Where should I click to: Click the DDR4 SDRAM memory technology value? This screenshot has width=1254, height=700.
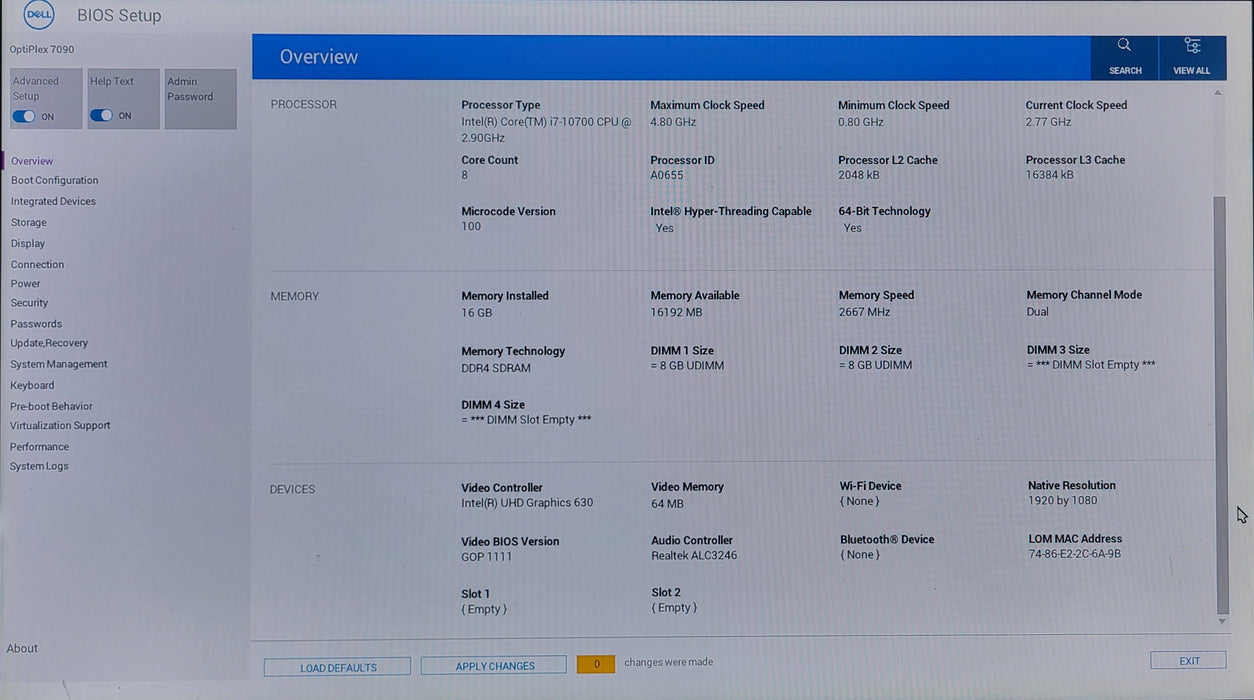point(496,368)
